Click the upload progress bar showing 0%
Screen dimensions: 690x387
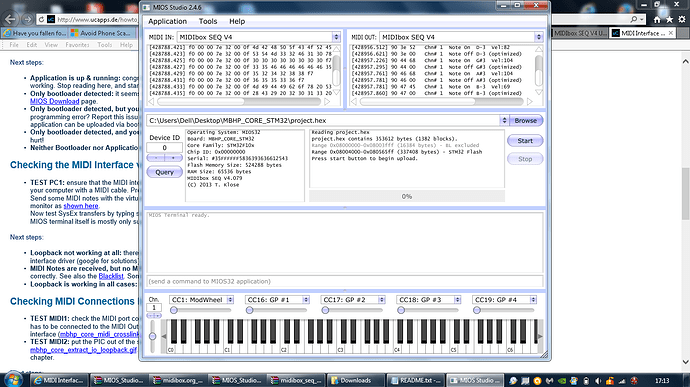(407, 196)
